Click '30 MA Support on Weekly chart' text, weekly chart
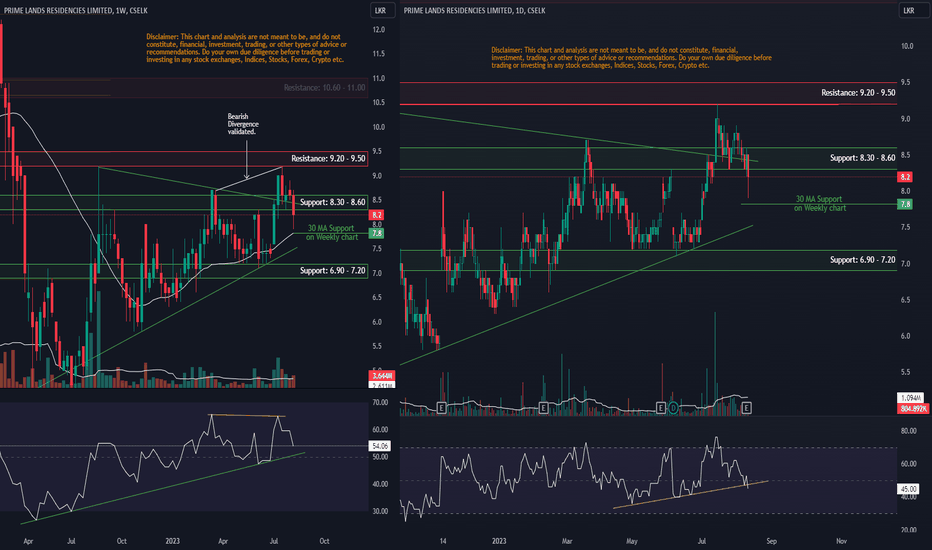 332,232
